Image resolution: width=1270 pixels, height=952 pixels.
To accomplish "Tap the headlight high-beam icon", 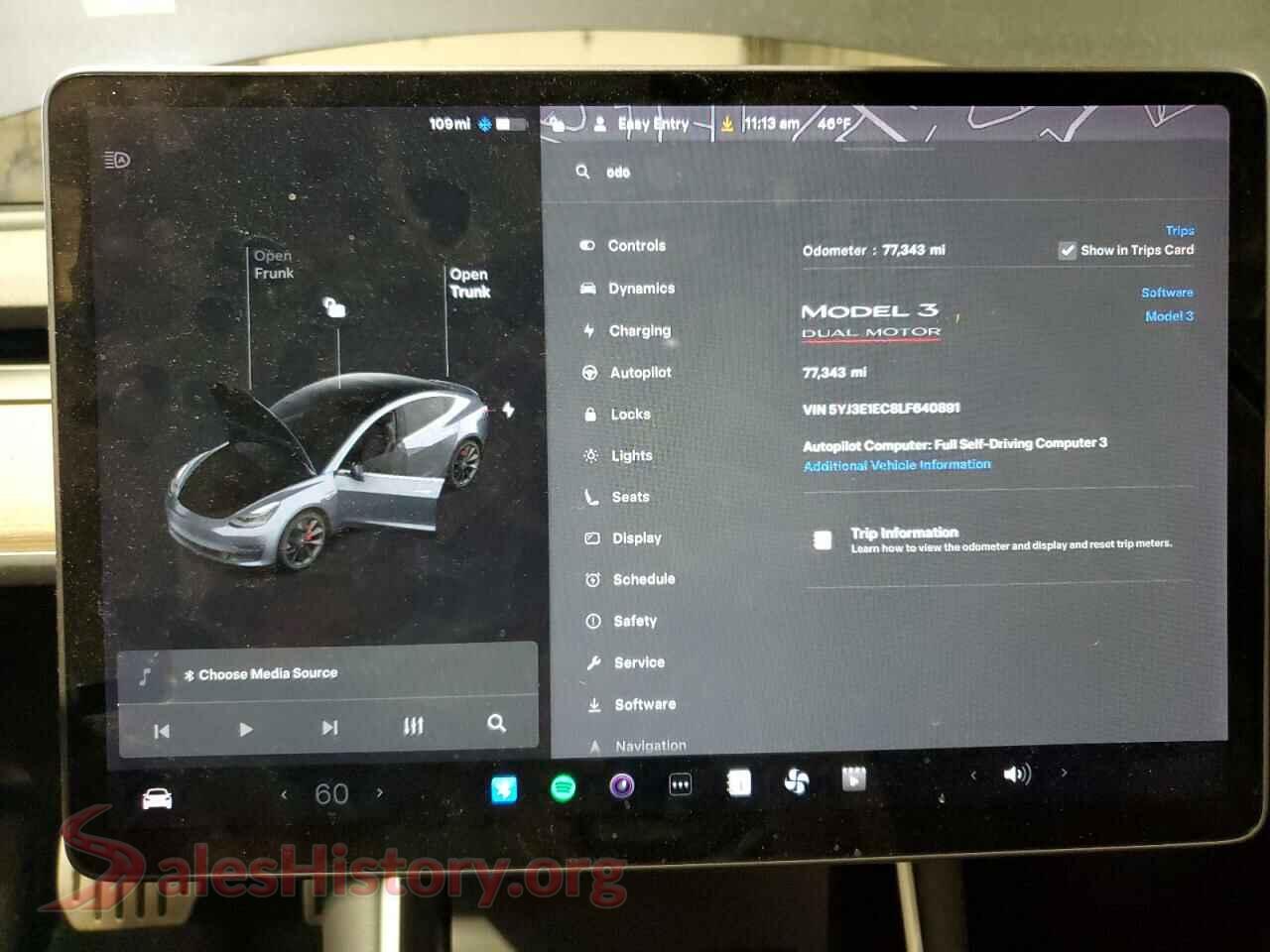I will point(116,160).
